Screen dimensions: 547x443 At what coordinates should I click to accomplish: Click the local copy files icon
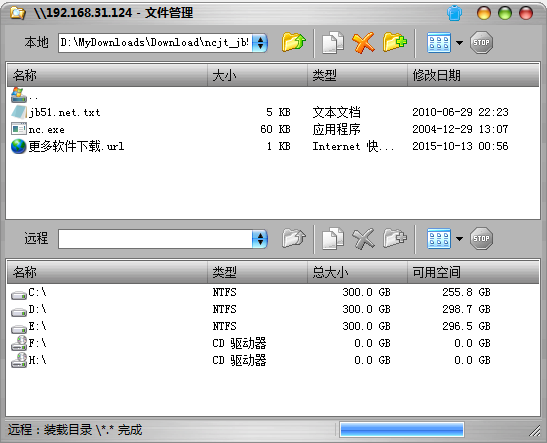click(333, 43)
